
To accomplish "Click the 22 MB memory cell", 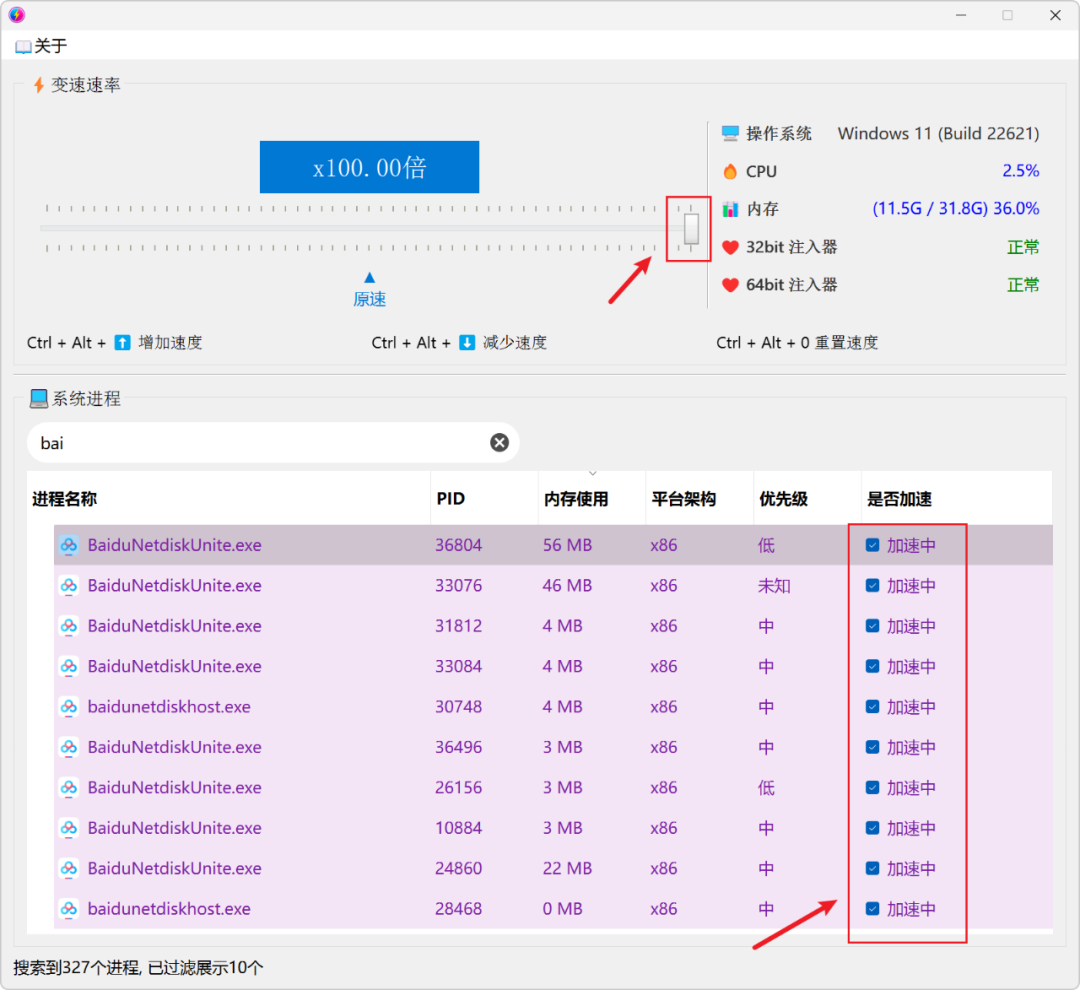I will (567, 868).
